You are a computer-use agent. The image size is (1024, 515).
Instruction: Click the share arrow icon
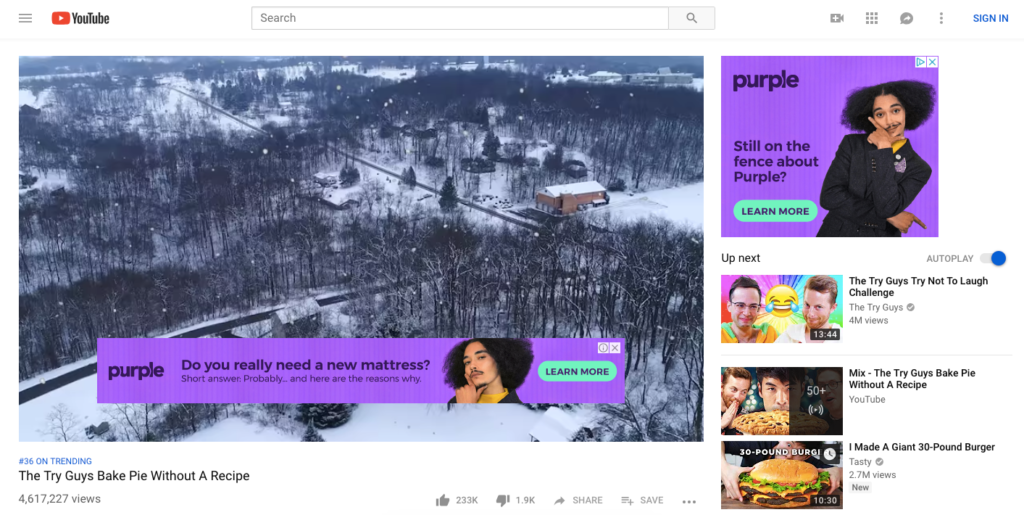point(560,501)
